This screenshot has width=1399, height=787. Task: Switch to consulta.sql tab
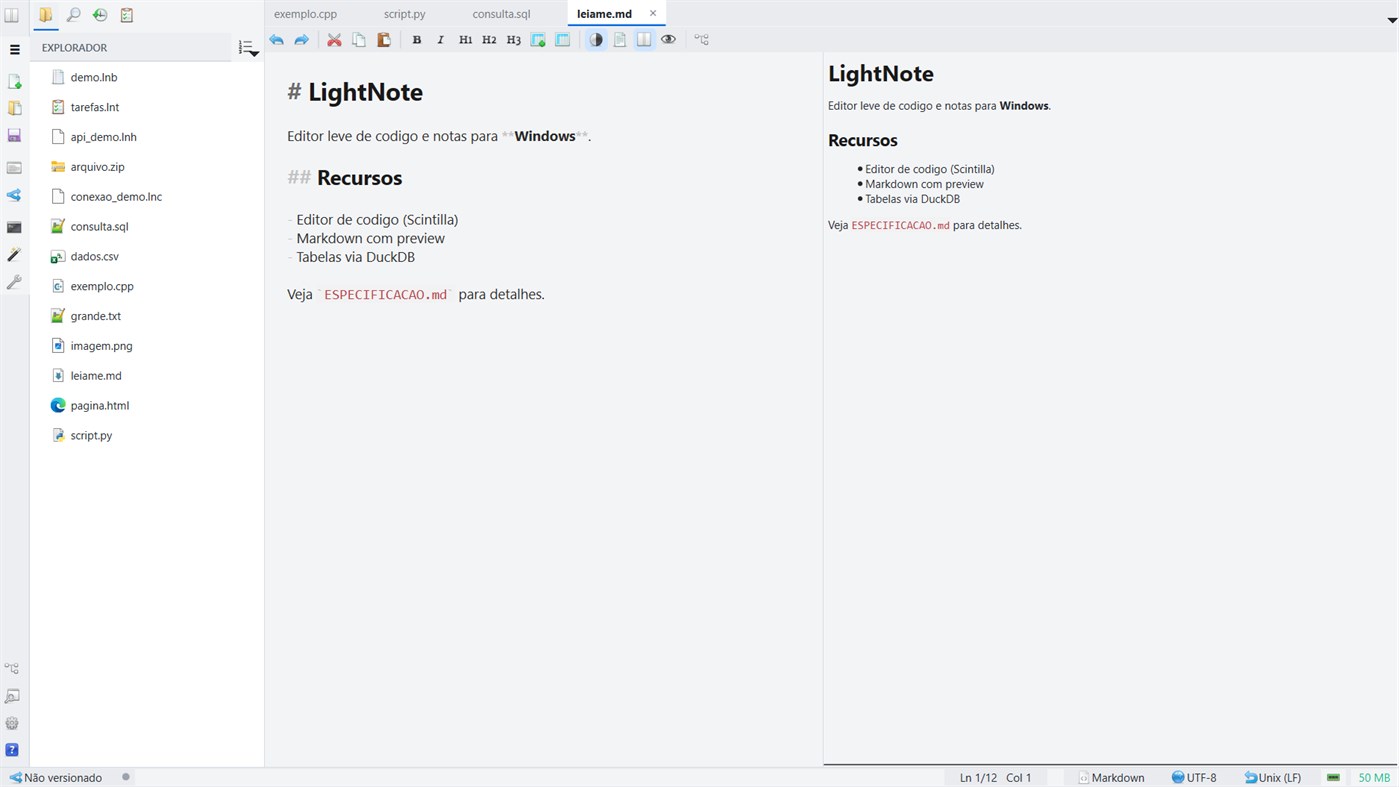[501, 14]
